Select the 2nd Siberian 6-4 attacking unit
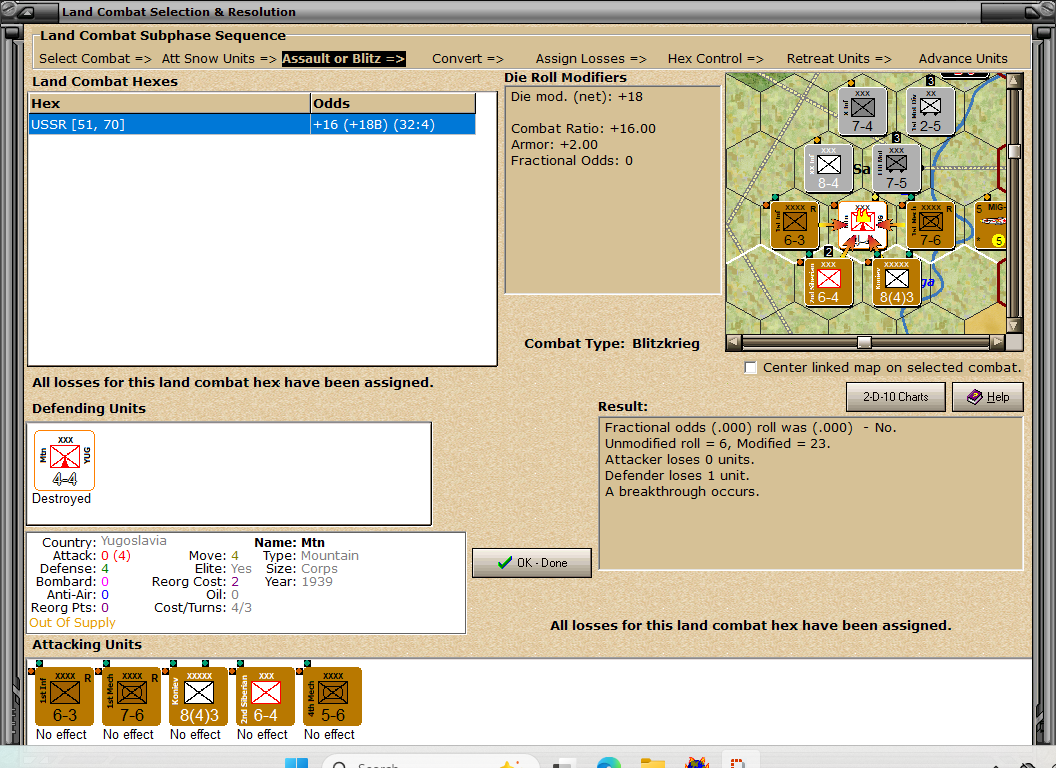Image resolution: width=1056 pixels, height=768 pixels. point(265,697)
